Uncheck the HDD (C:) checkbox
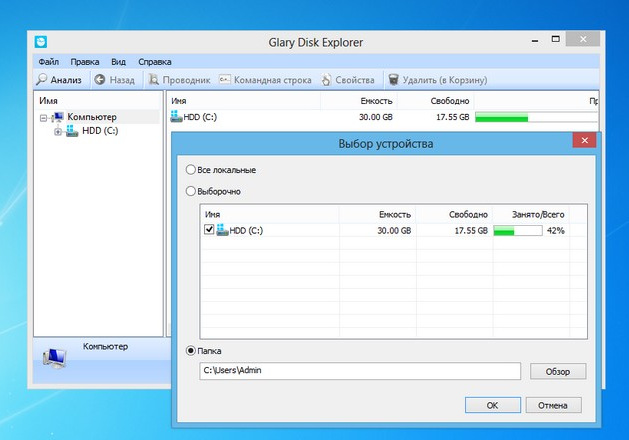Image resolution: width=629 pixels, height=440 pixels. (x=209, y=229)
